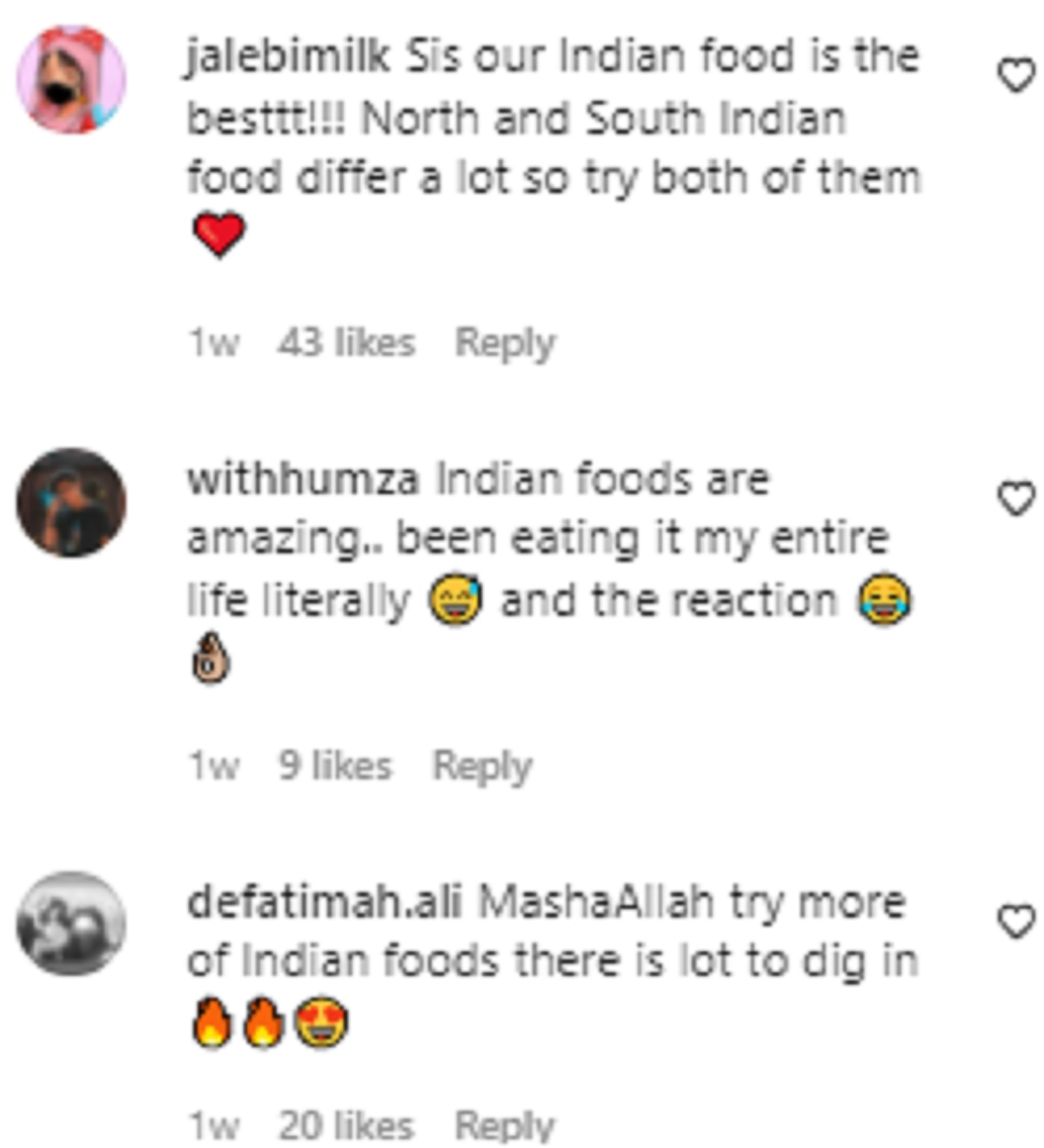The width and height of the screenshot is (1044, 1148).
Task: View the 20 likes list
Action: (346, 1125)
